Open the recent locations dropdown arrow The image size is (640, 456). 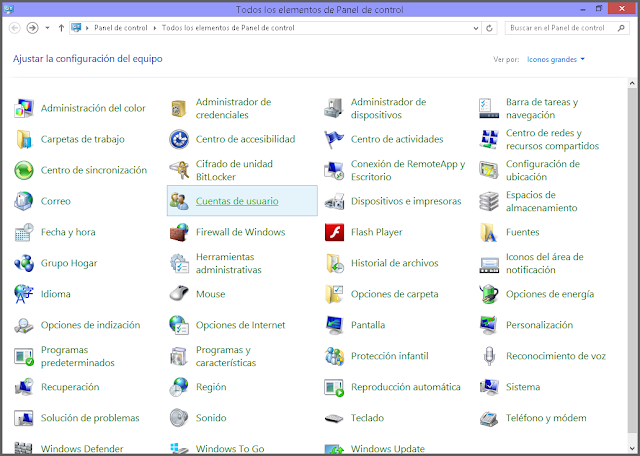[47, 28]
